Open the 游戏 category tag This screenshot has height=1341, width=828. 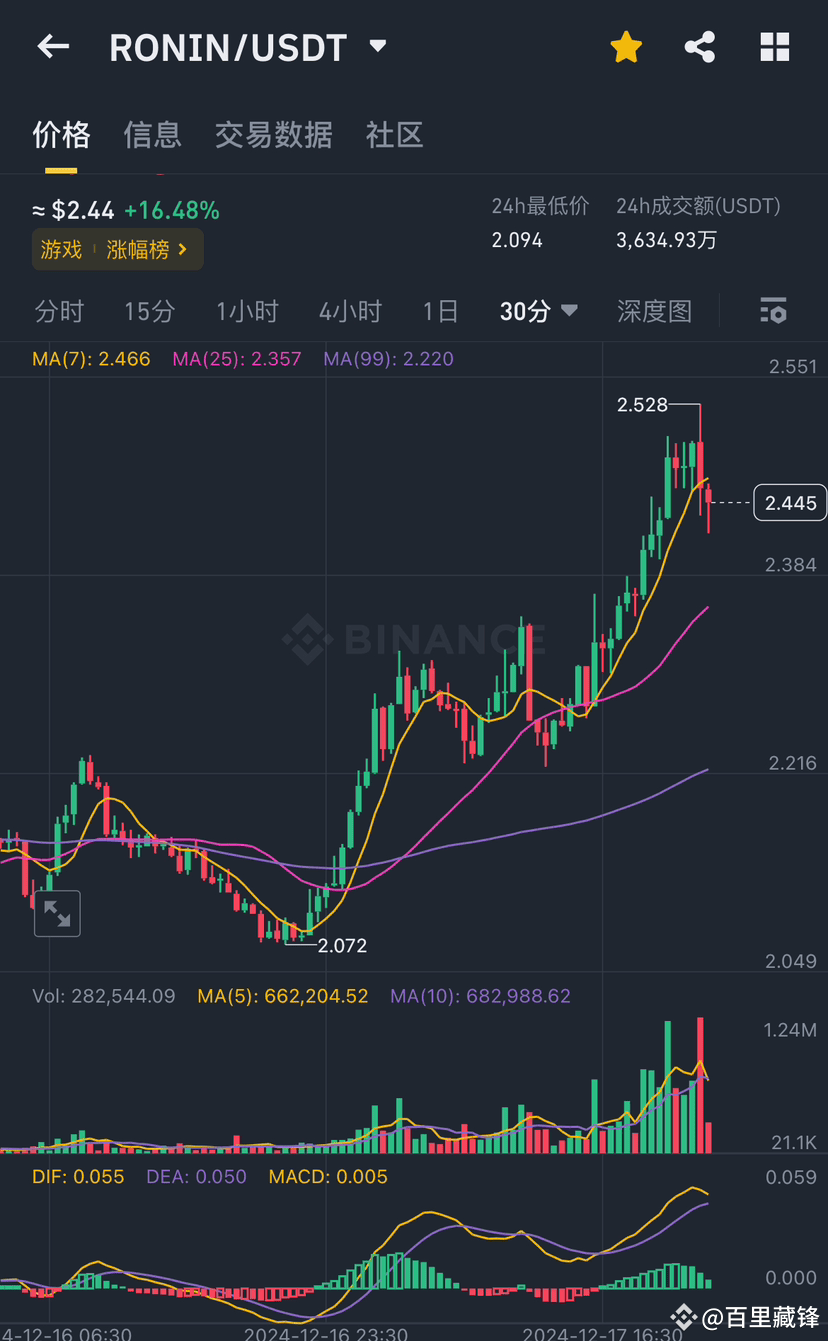pyautogui.click(x=59, y=249)
